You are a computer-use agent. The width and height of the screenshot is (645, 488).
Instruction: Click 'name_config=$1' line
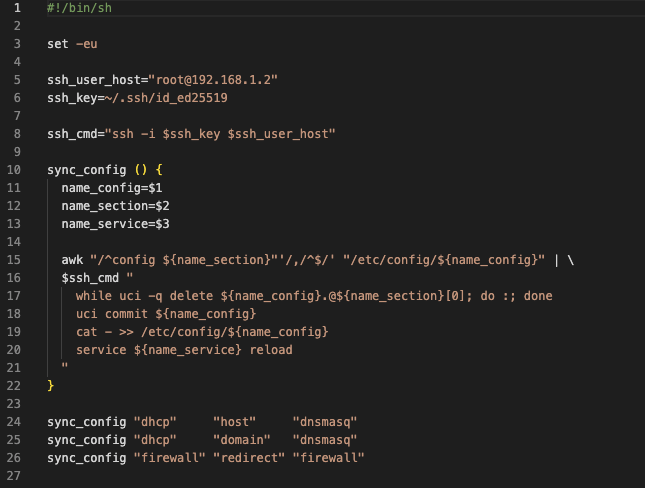coord(112,188)
